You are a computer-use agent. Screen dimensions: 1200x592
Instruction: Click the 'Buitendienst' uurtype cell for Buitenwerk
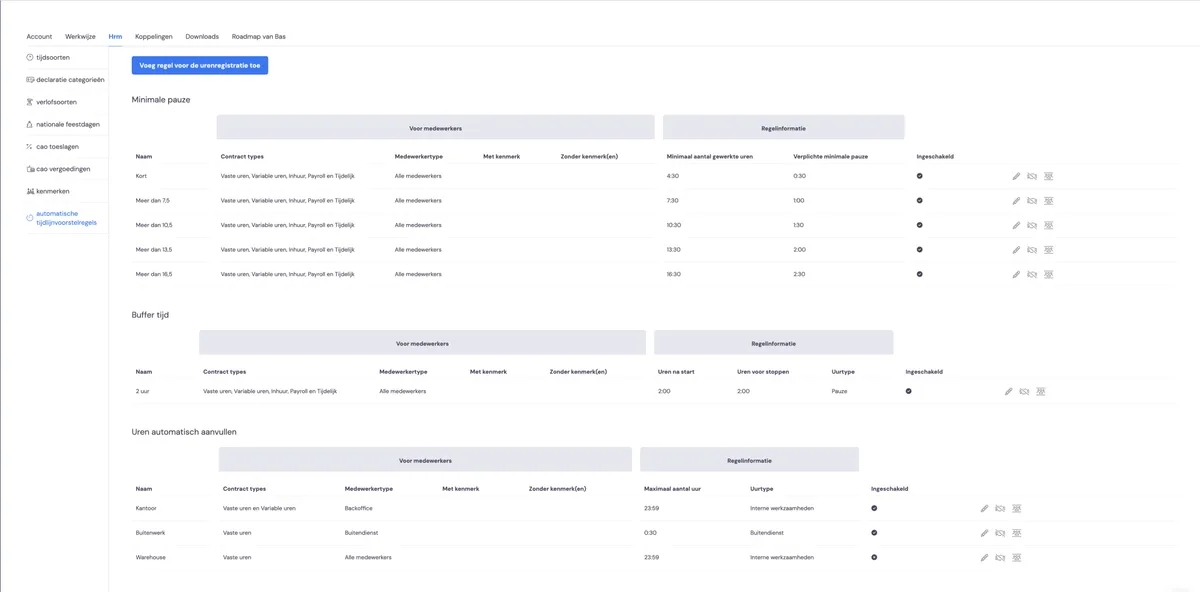point(766,533)
